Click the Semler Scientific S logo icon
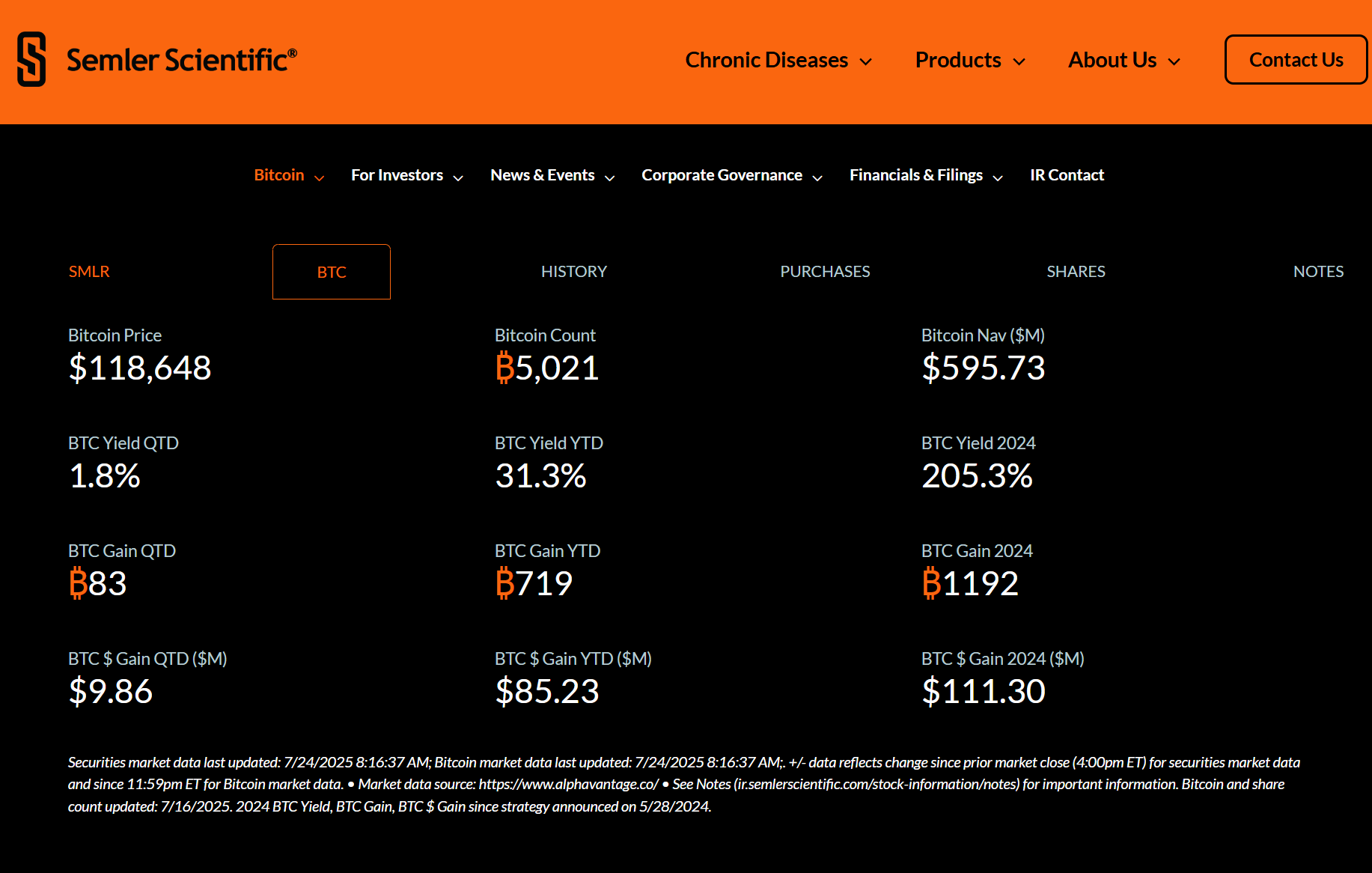 point(31,59)
